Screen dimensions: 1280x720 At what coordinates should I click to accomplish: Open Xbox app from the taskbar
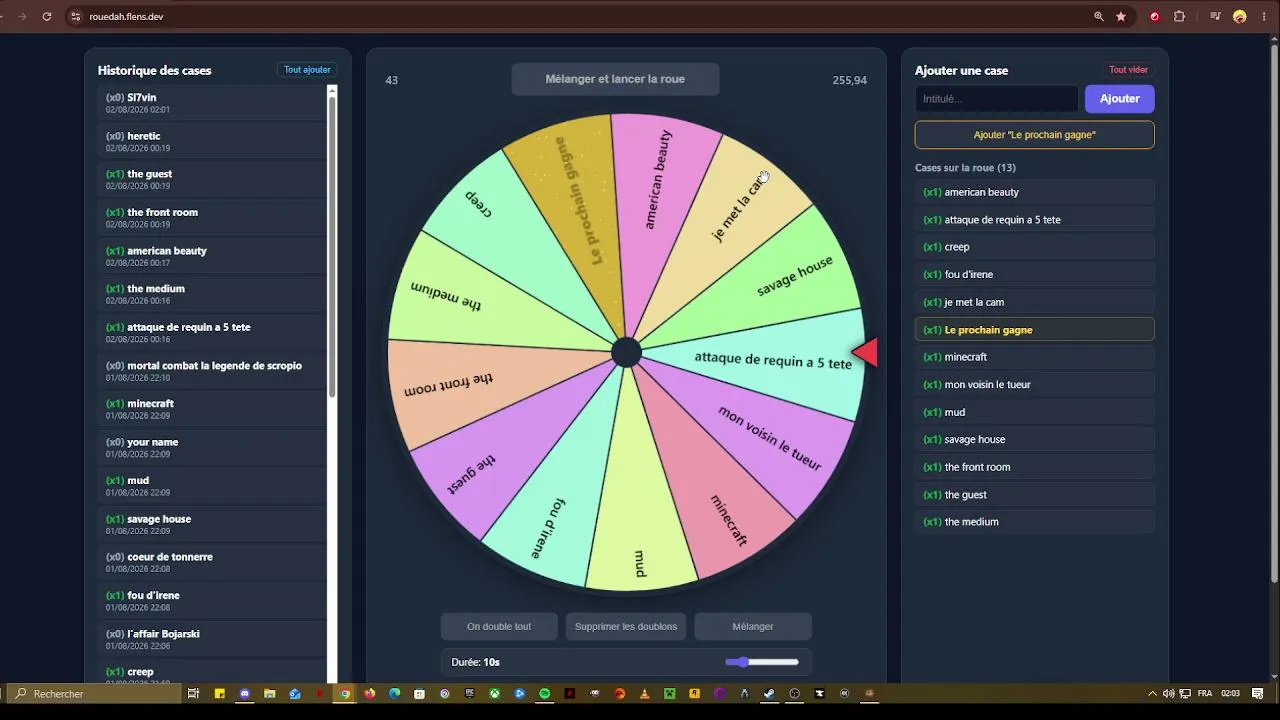pos(495,693)
